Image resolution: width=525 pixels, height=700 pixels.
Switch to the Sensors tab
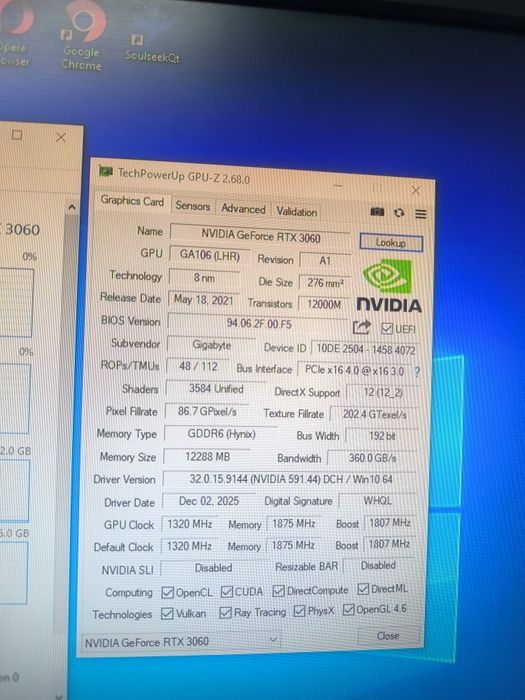tap(192, 206)
